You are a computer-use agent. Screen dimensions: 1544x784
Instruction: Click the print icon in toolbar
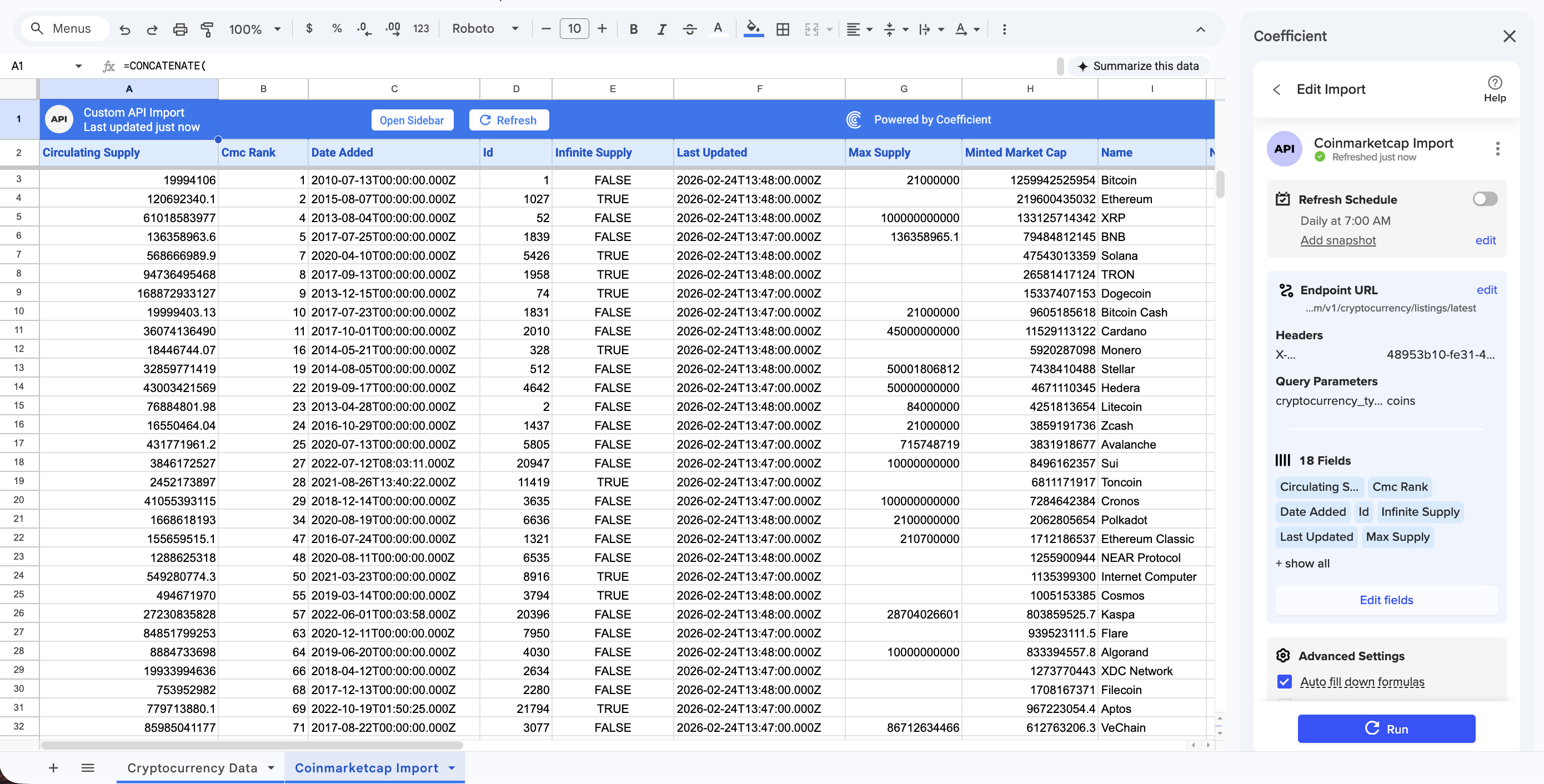180,29
